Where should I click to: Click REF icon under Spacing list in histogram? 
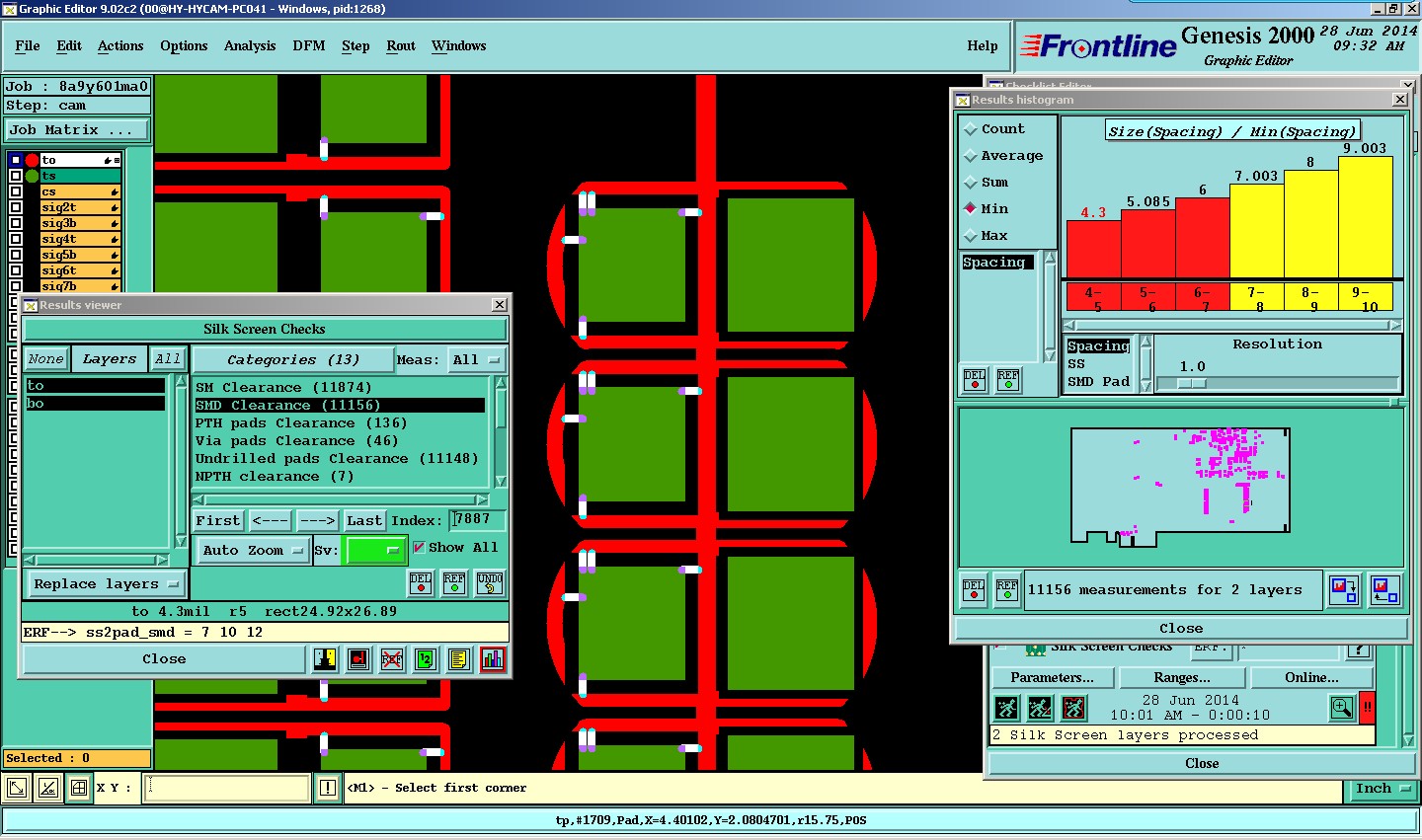pyautogui.click(x=1008, y=380)
